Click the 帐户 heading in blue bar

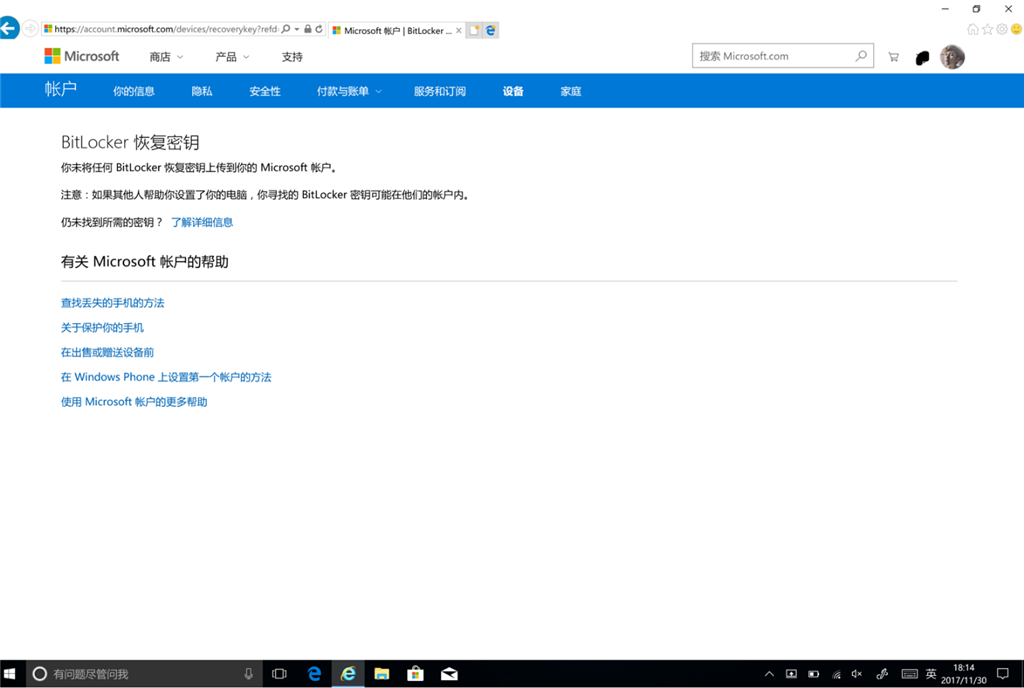[x=61, y=89]
